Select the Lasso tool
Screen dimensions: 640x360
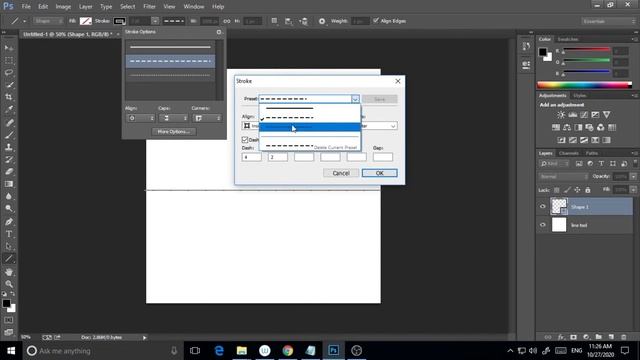pyautogui.click(x=9, y=73)
